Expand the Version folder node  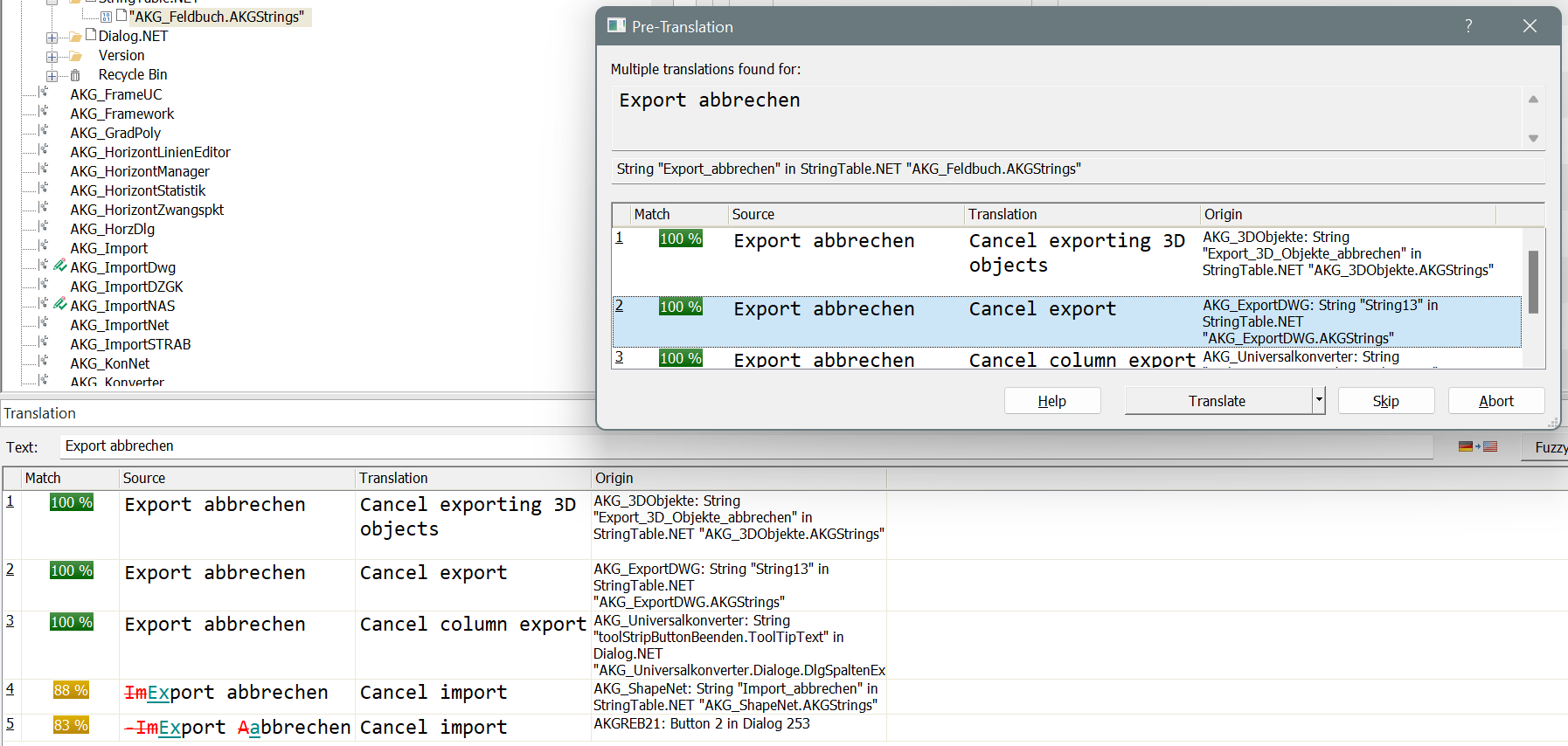coord(52,57)
